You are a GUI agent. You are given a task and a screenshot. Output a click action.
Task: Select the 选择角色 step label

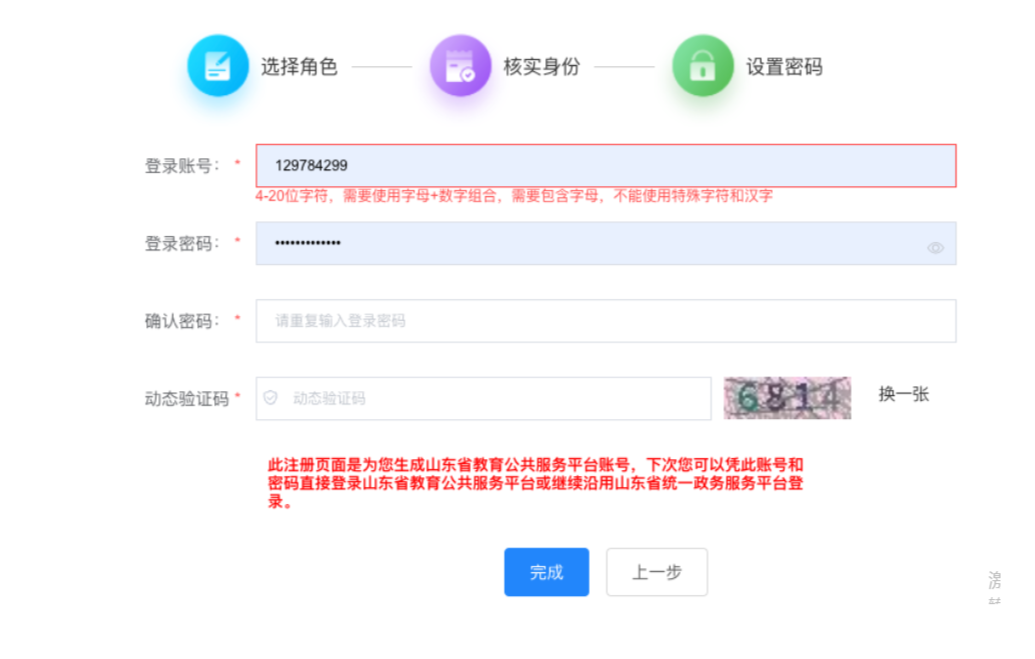pos(299,67)
